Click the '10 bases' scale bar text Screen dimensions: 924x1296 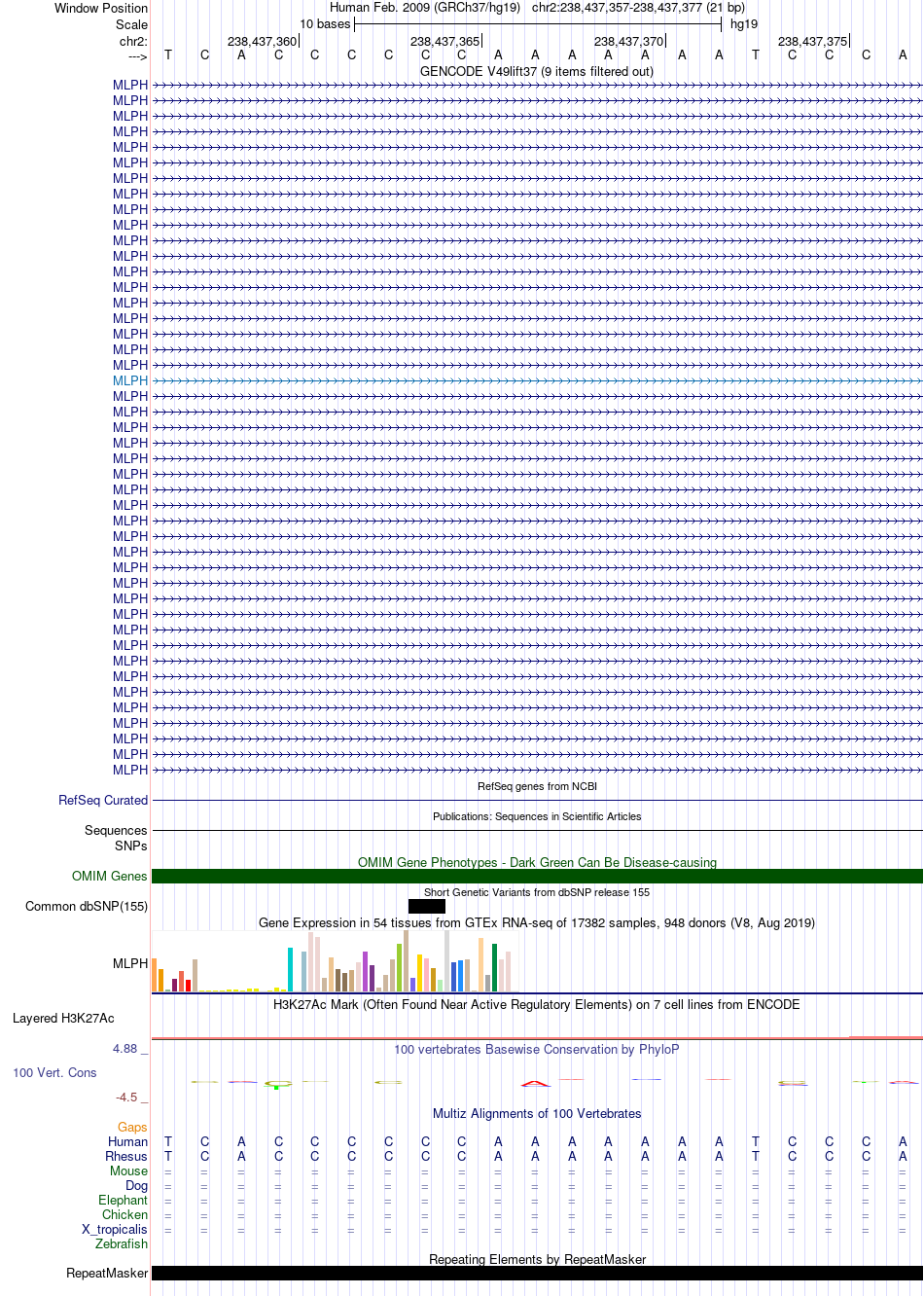(x=325, y=24)
